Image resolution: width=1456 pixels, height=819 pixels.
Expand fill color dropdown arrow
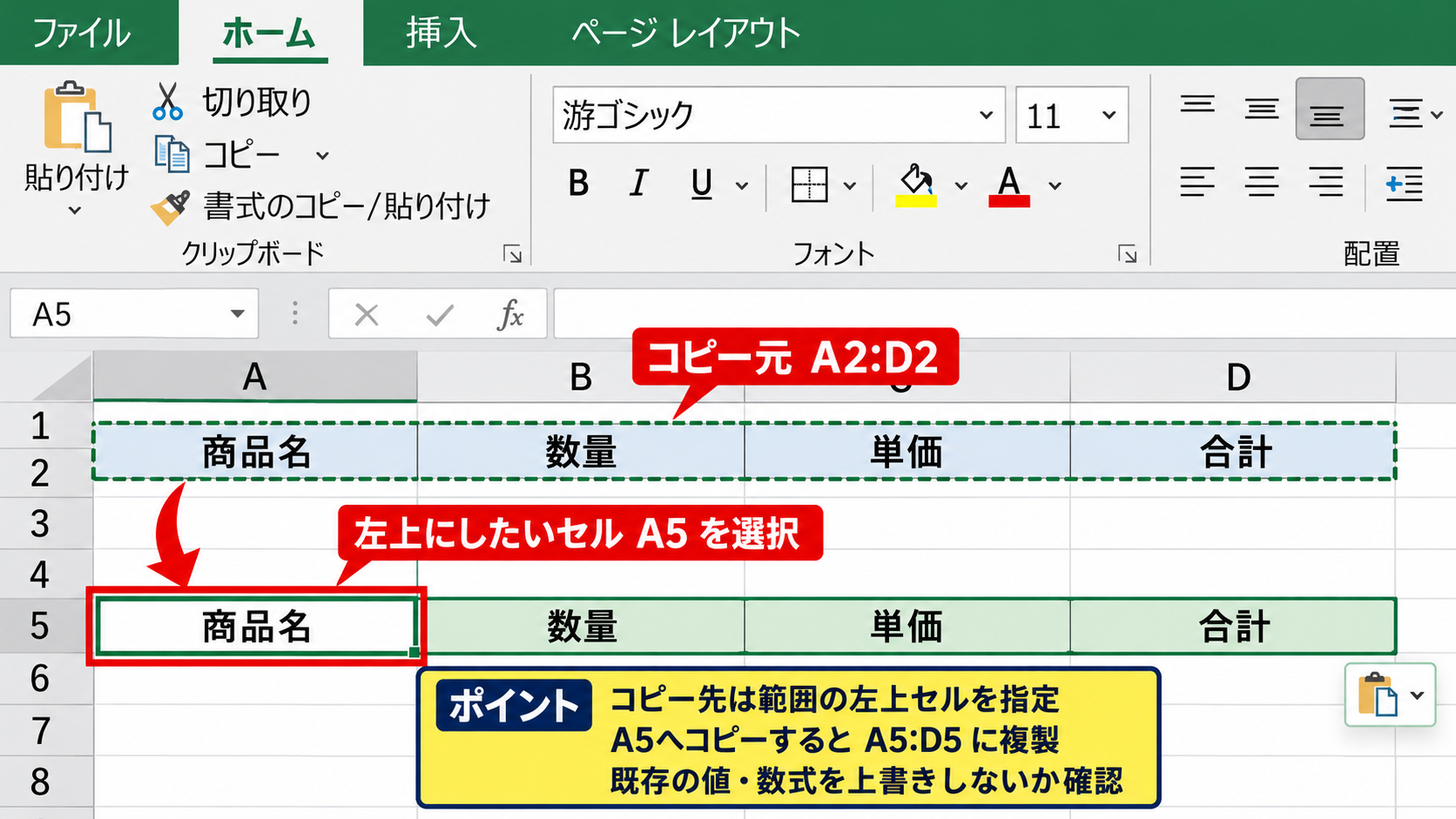(x=961, y=185)
